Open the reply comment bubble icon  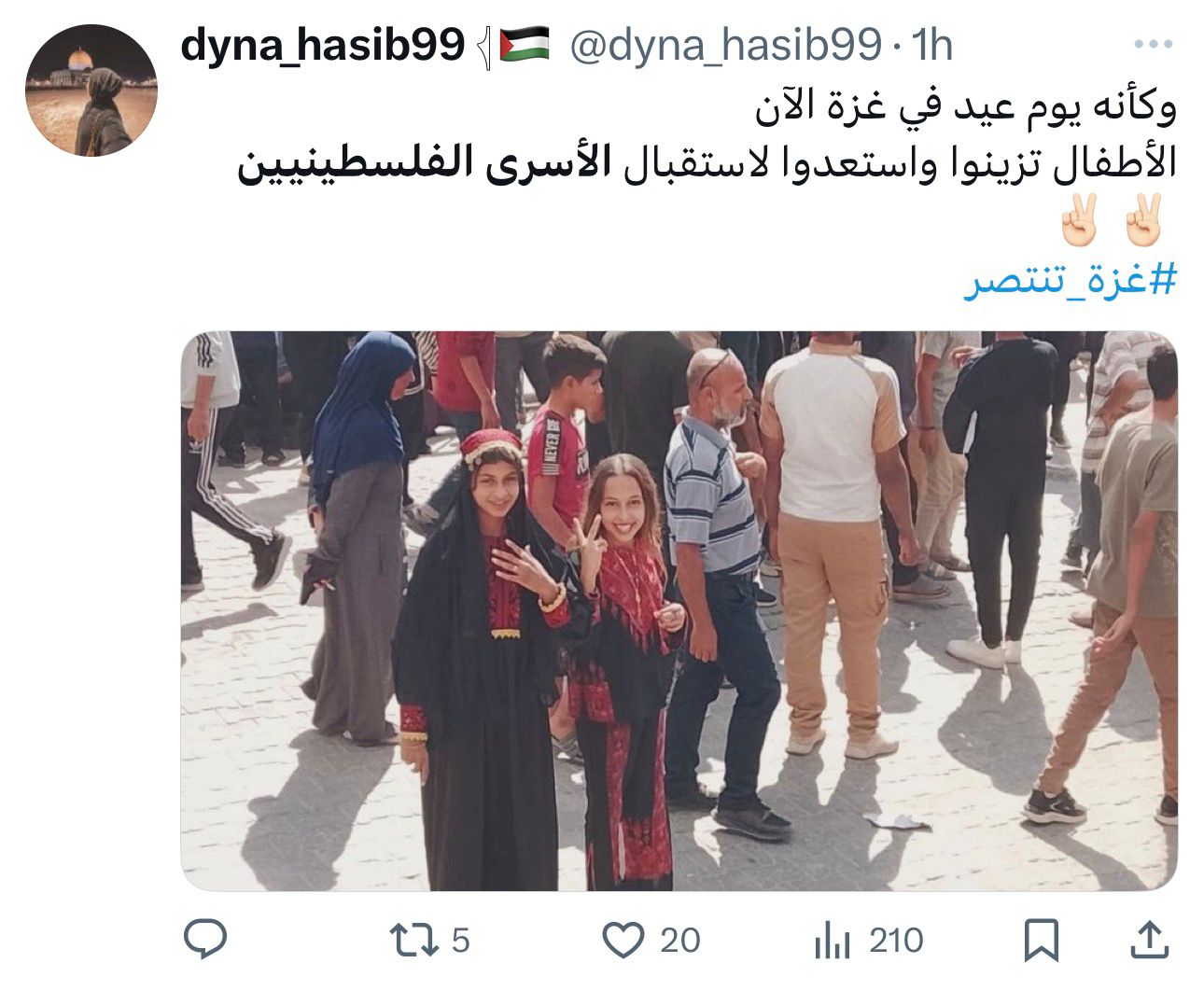(x=206, y=940)
